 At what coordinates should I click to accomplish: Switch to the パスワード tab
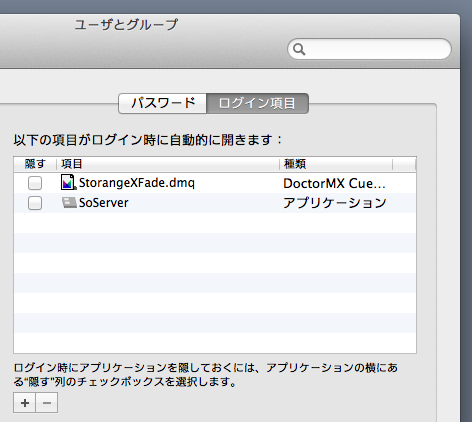point(163,103)
